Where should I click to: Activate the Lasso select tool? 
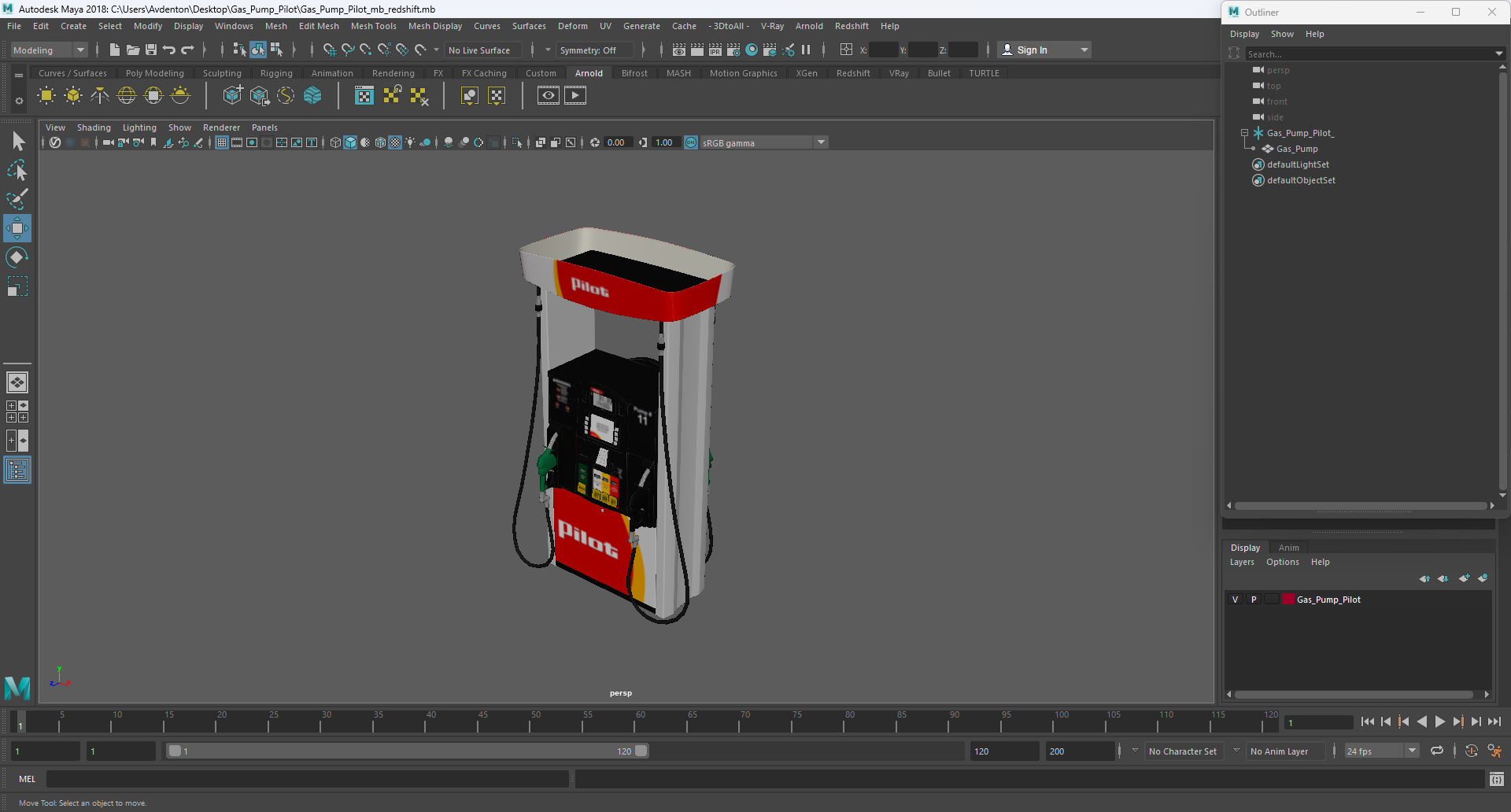coord(17,170)
